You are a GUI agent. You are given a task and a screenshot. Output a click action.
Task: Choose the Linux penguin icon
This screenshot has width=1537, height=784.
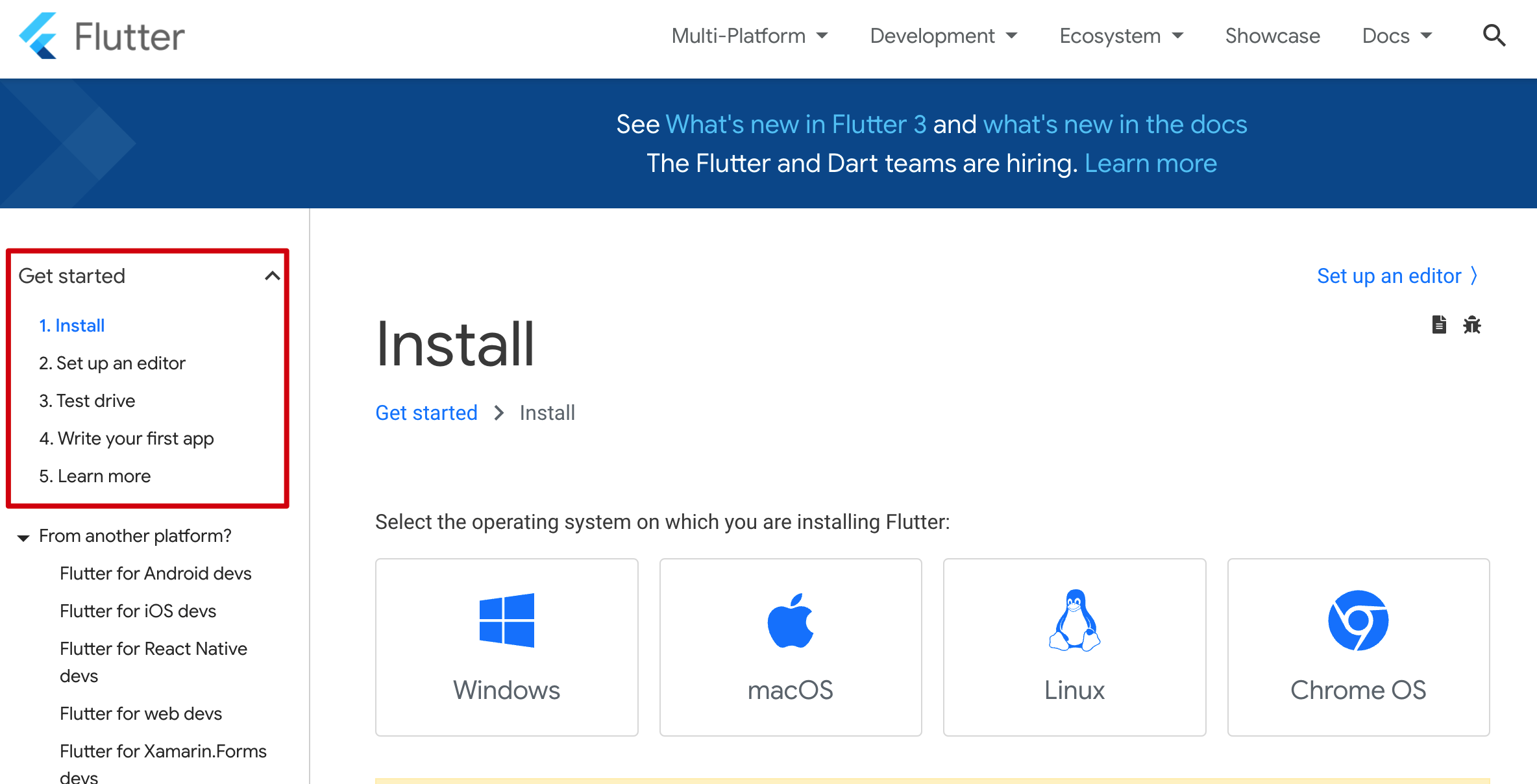(x=1074, y=620)
